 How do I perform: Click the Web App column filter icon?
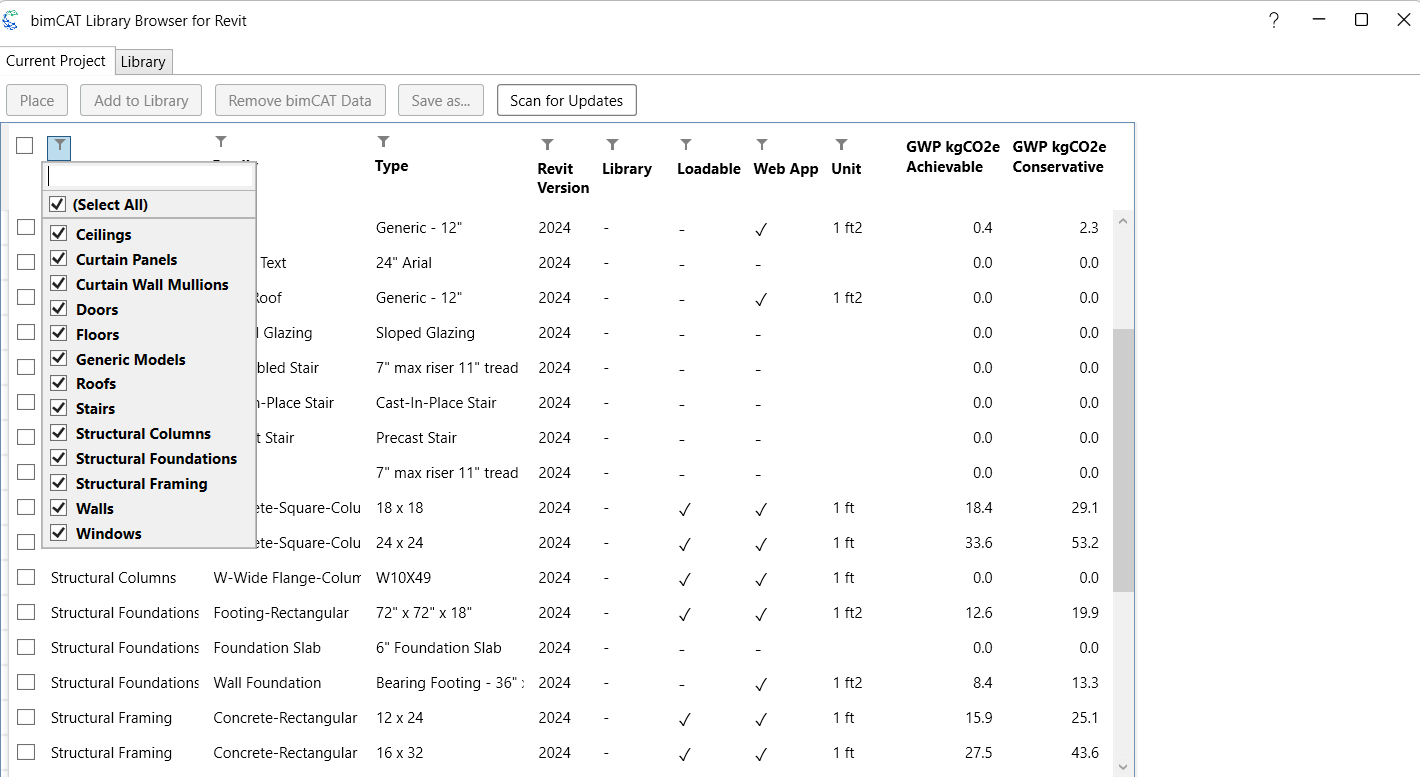(x=762, y=145)
